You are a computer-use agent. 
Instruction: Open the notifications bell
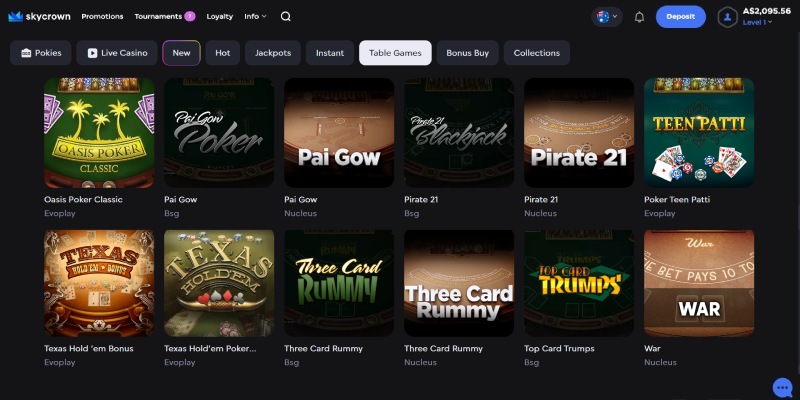tap(639, 17)
